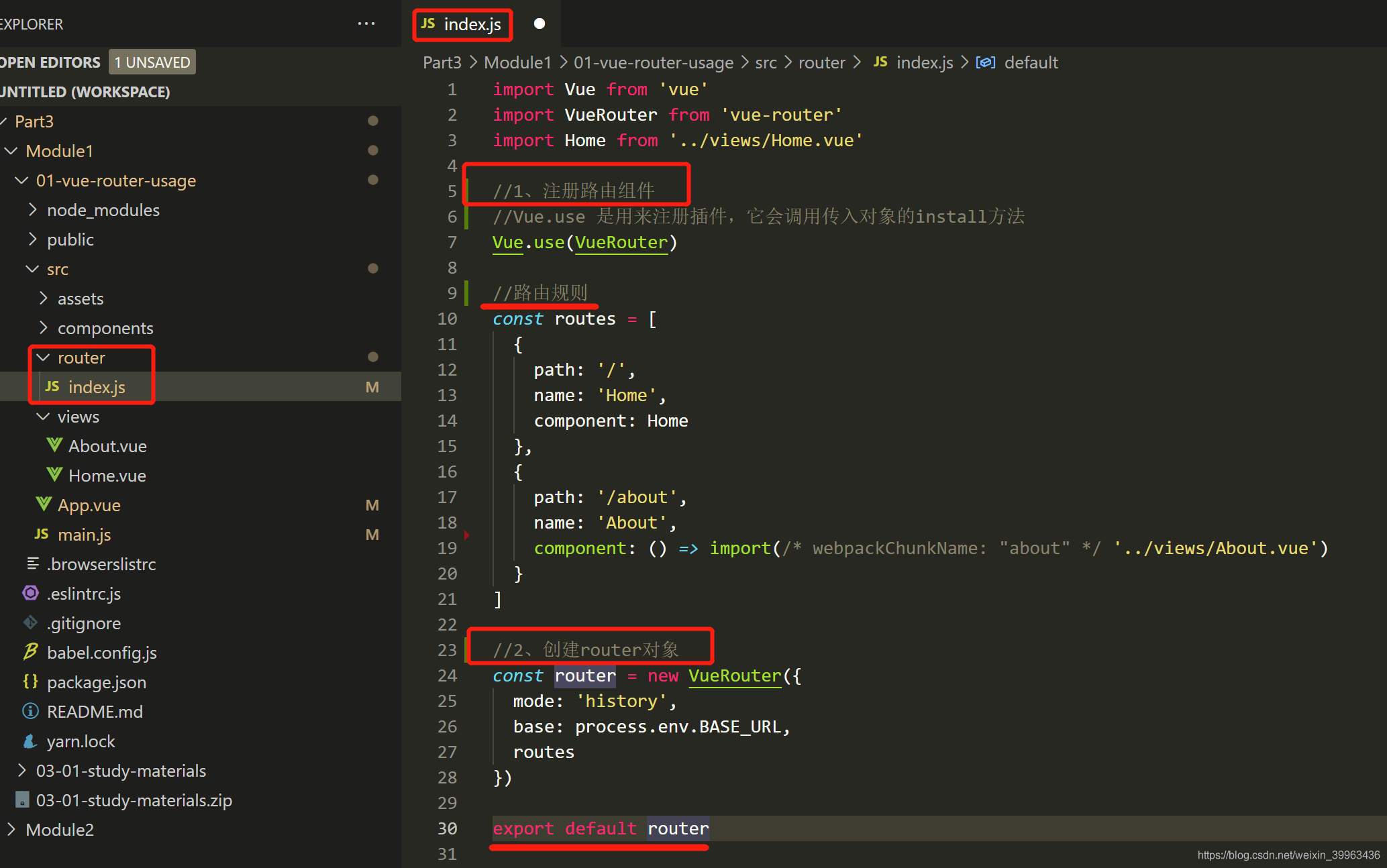Open Home.vue file
This screenshot has height=868, width=1387.
107,476
